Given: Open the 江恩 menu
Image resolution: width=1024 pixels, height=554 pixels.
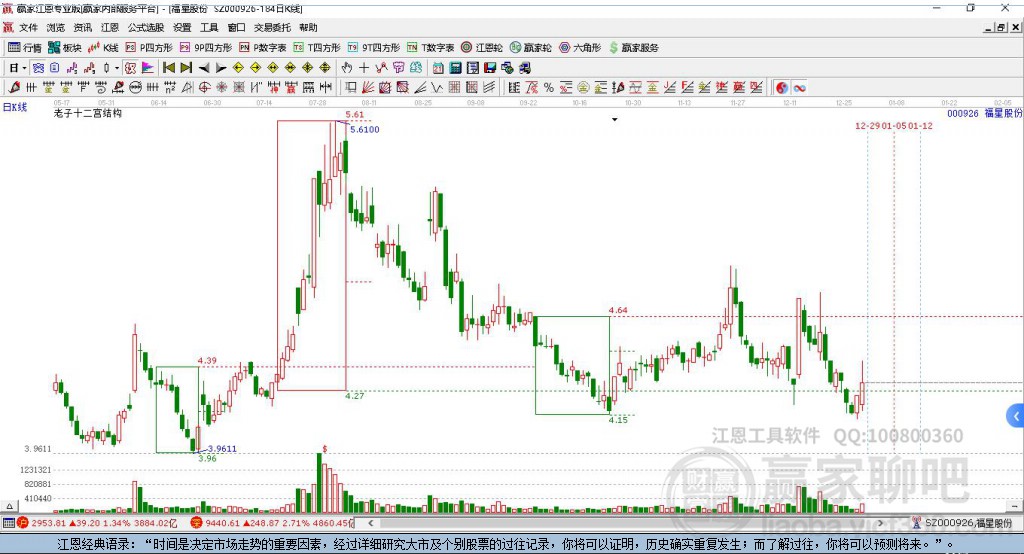Looking at the screenshot, I should (110, 27).
